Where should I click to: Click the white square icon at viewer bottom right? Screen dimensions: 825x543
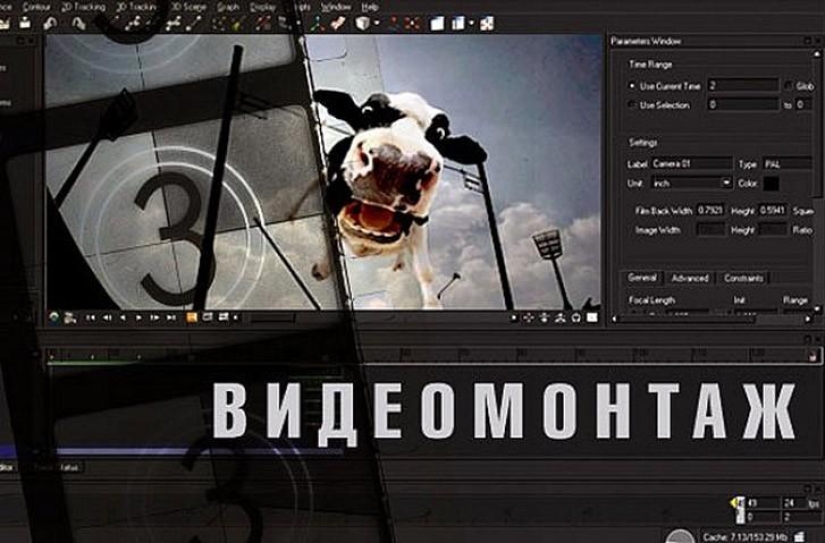point(592,318)
